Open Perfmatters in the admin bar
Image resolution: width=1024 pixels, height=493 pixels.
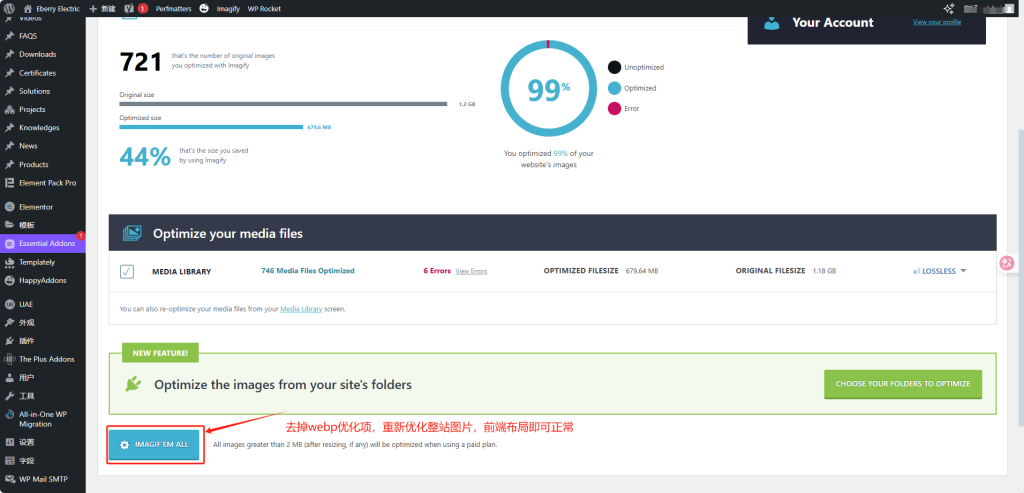pyautogui.click(x=172, y=8)
